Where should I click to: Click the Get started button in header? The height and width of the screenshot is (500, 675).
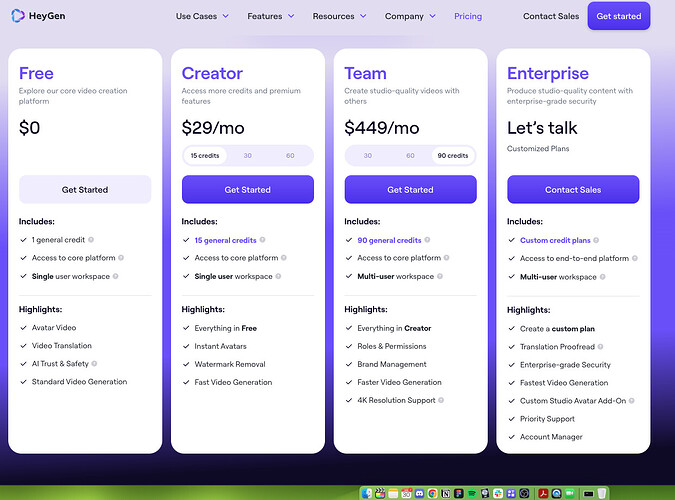[619, 16]
